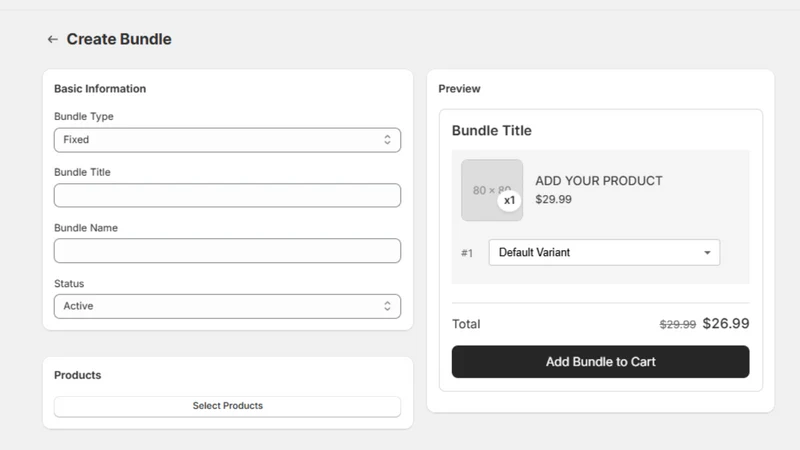Open the Bundle Type dropdown showing Fixed
The width and height of the screenshot is (800, 450).
pos(227,140)
